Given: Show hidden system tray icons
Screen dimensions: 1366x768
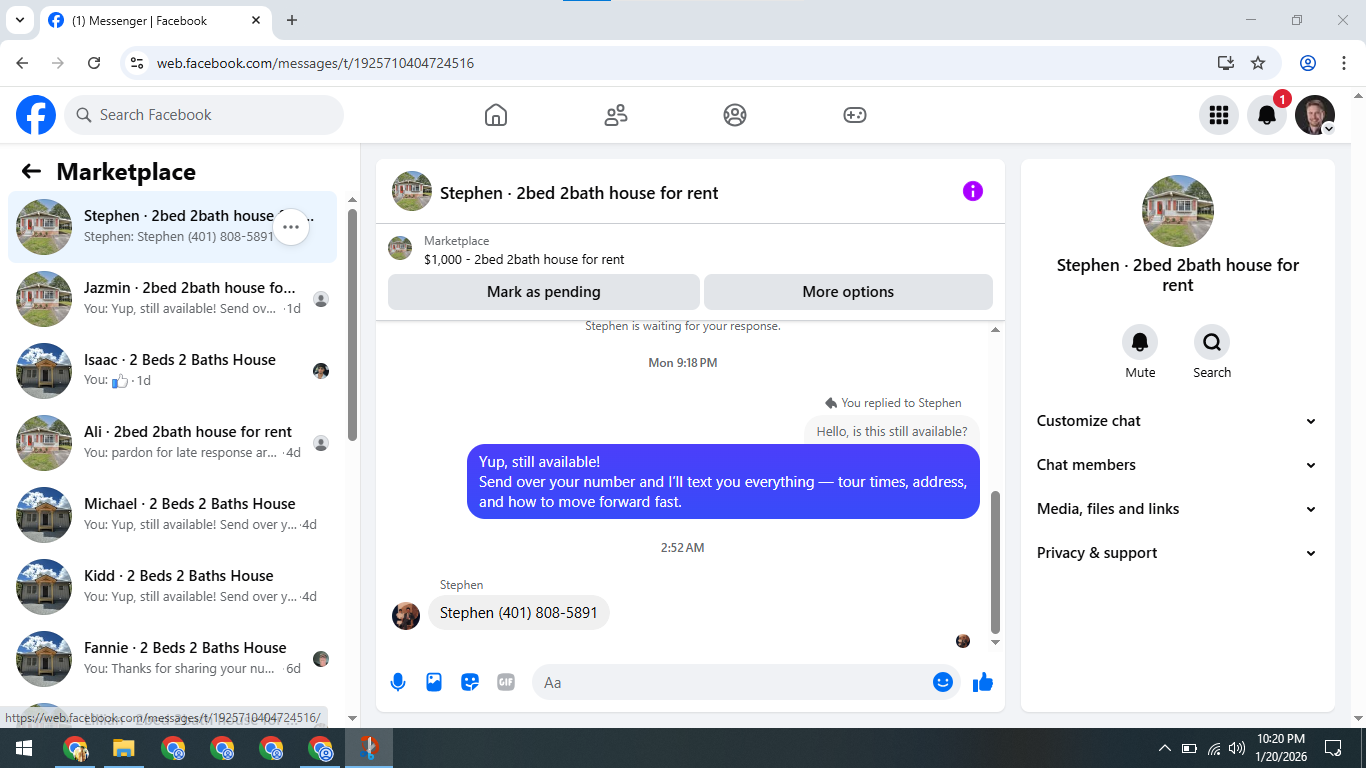Looking at the screenshot, I should point(1164,748).
